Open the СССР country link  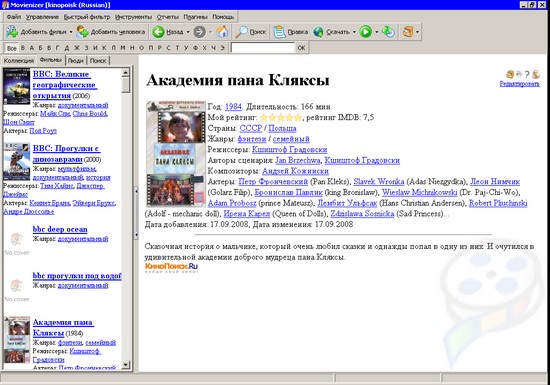(251, 128)
